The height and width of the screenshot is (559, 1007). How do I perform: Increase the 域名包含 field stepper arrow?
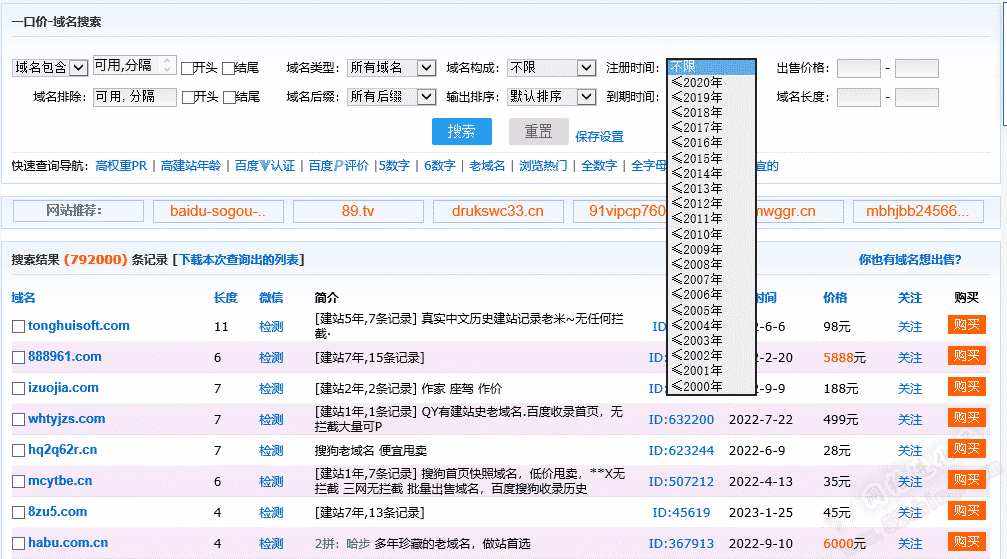click(x=168, y=60)
